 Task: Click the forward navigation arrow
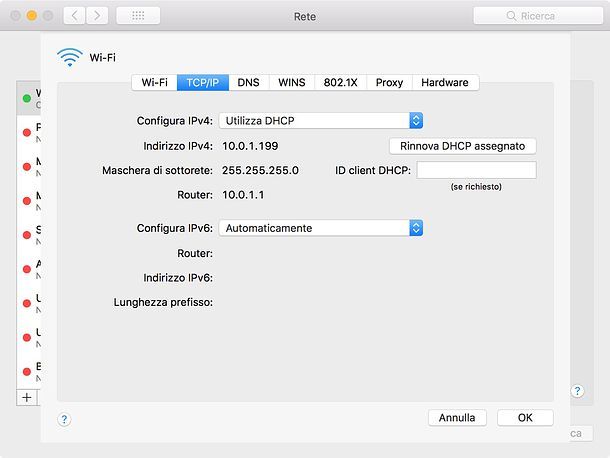(97, 16)
